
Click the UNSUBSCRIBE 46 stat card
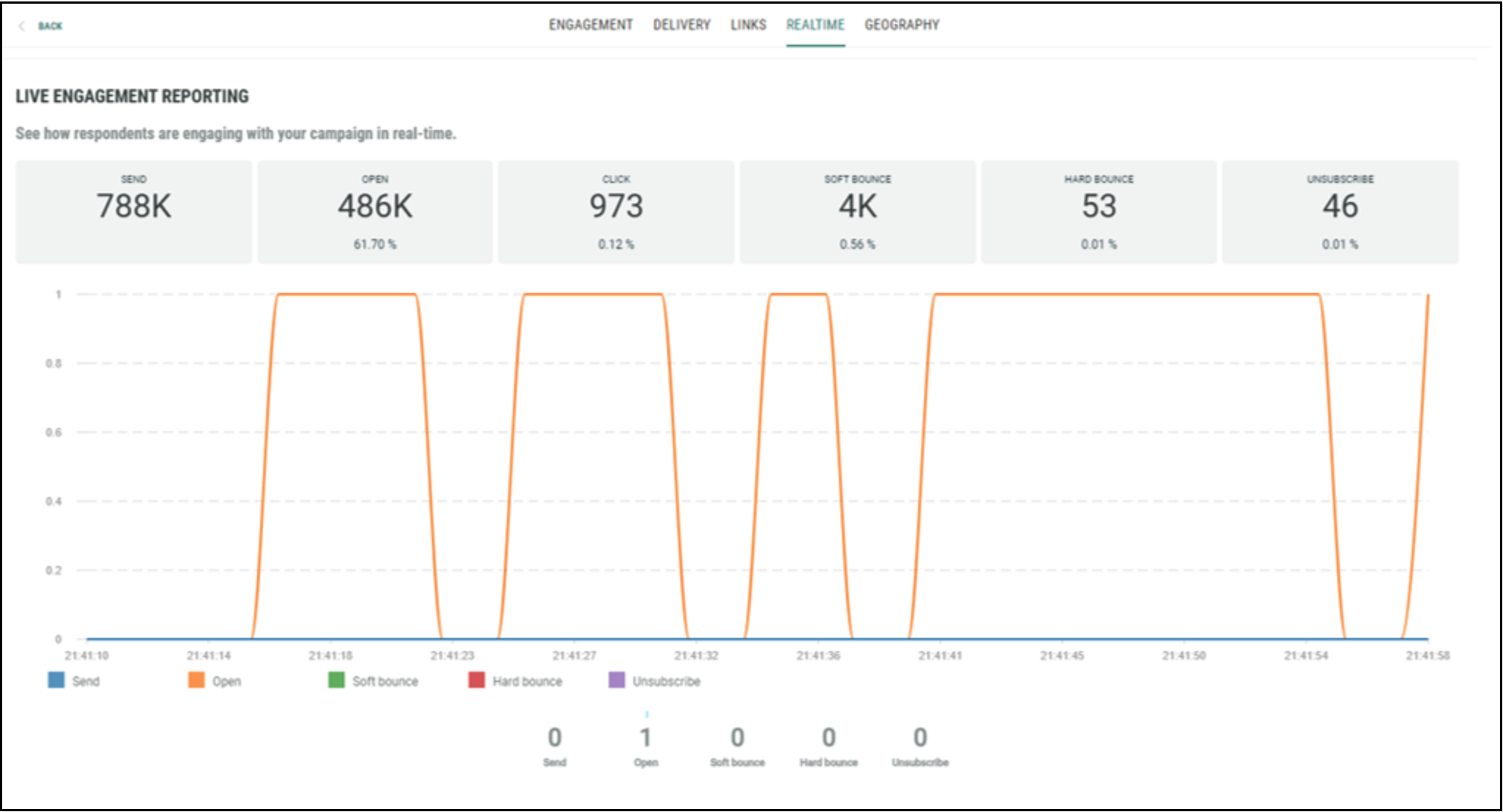(x=1340, y=211)
